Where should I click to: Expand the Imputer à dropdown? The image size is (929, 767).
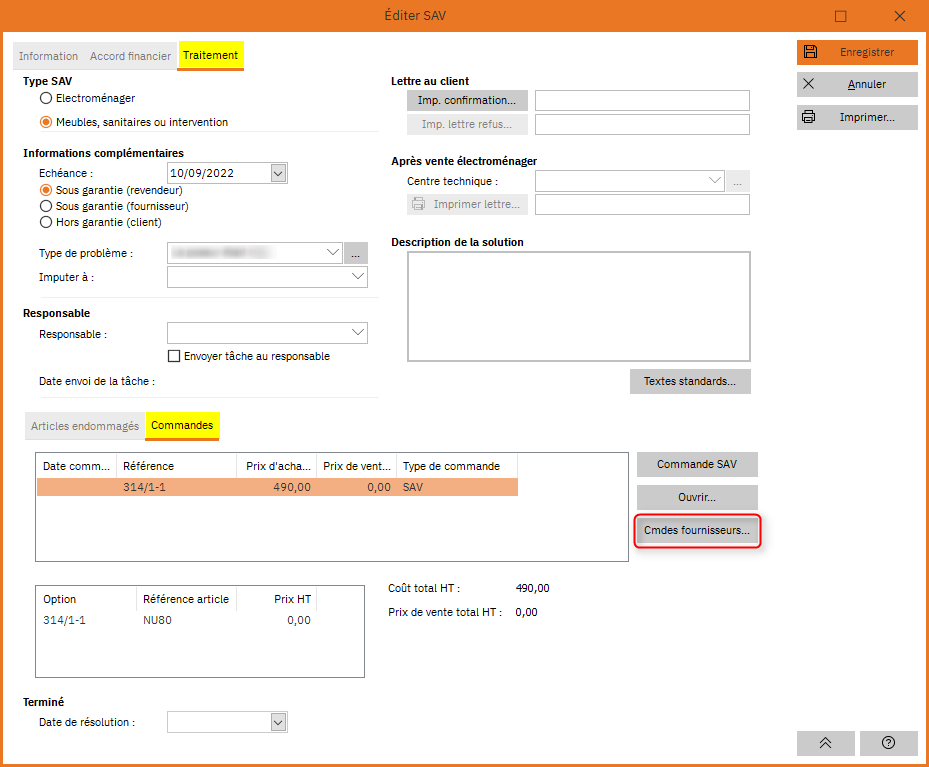coord(358,277)
